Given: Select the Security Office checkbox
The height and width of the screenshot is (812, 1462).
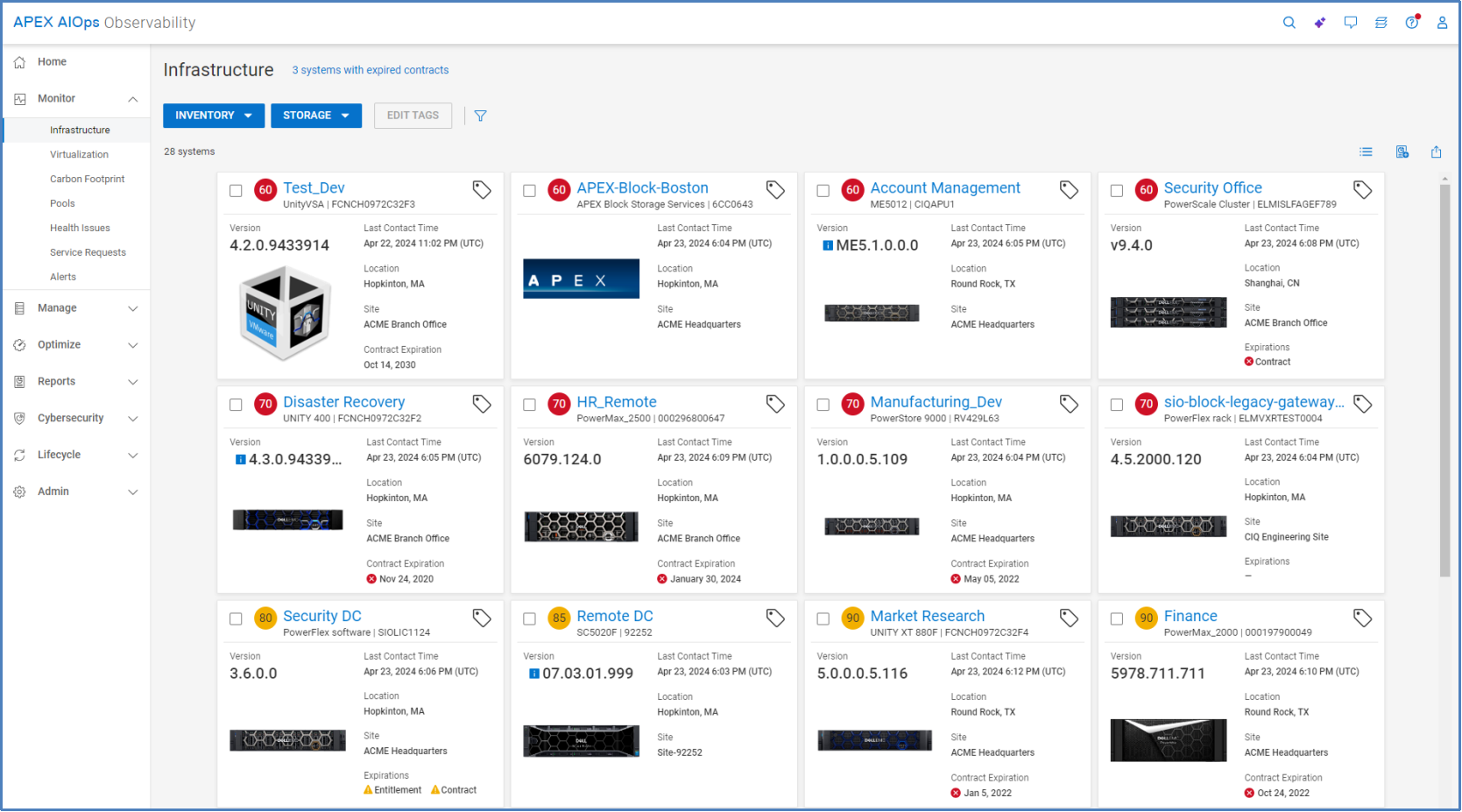Looking at the screenshot, I should (x=1116, y=191).
